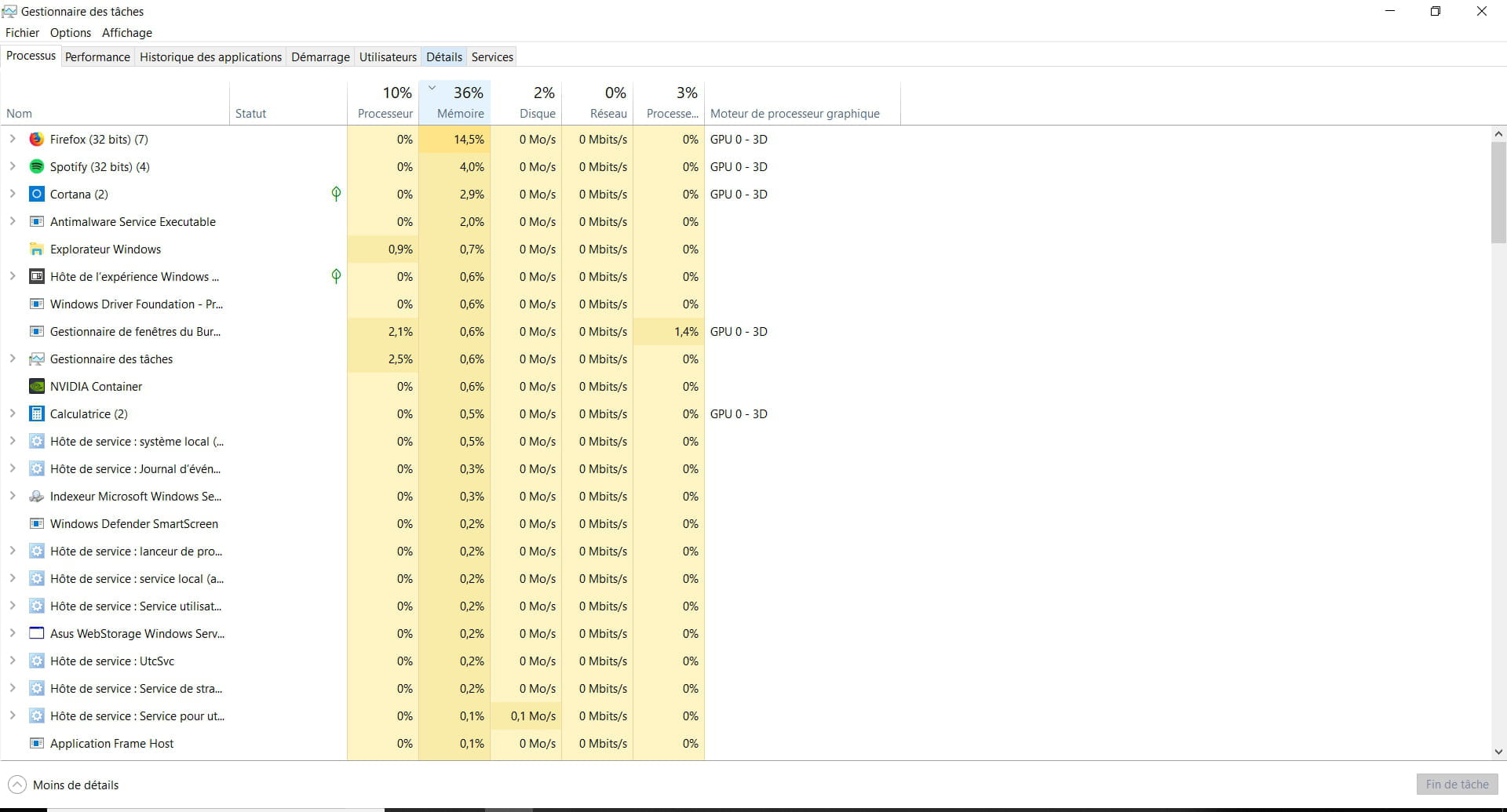1507x812 pixels.
Task: Sort by the Mémoire column header
Action: pos(455,103)
